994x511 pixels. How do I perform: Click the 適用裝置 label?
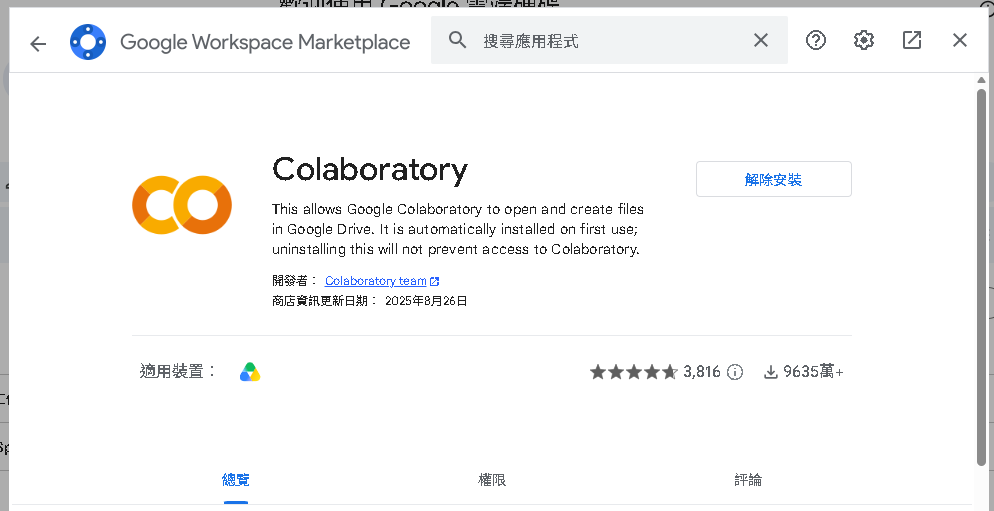[x=178, y=371]
